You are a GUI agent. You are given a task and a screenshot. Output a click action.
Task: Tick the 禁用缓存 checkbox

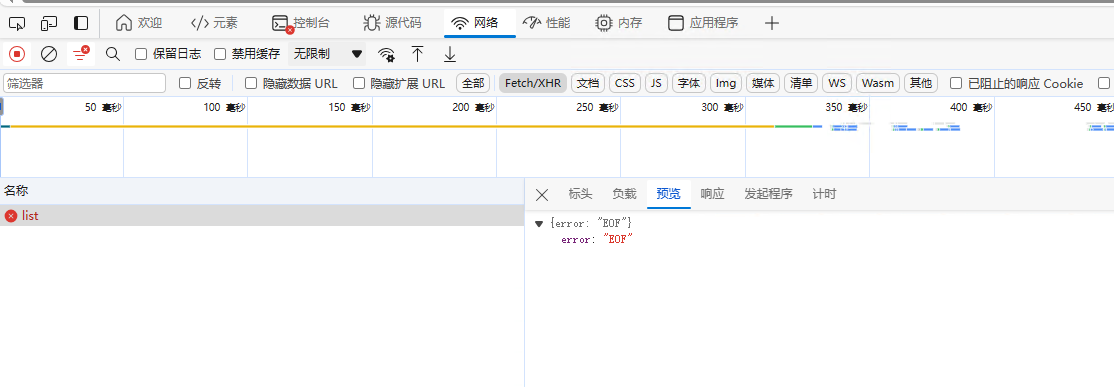coord(220,54)
